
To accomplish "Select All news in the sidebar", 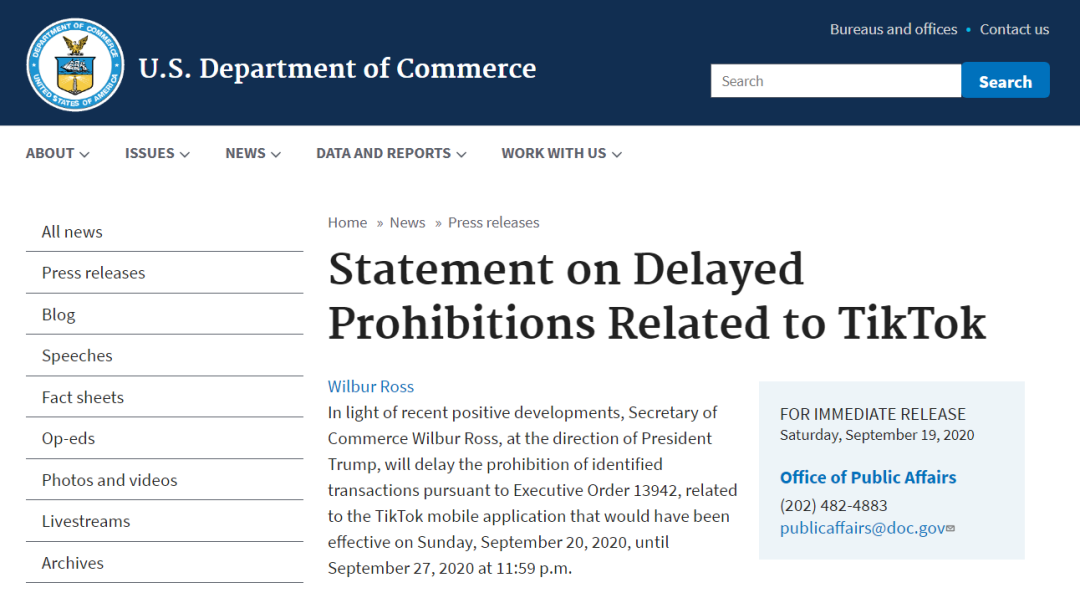I will [x=72, y=232].
